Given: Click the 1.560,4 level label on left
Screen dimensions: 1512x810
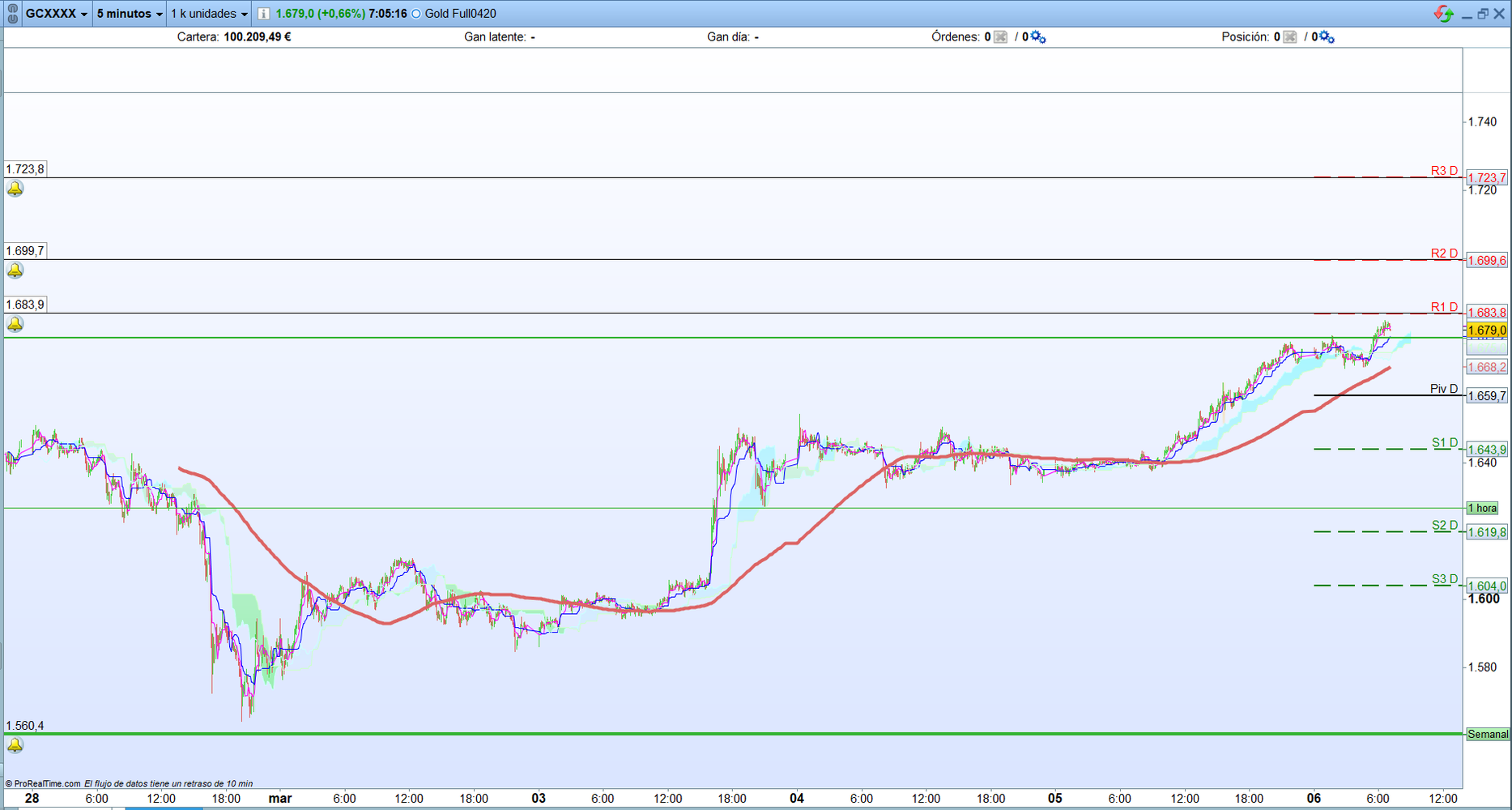Looking at the screenshot, I should [25, 726].
